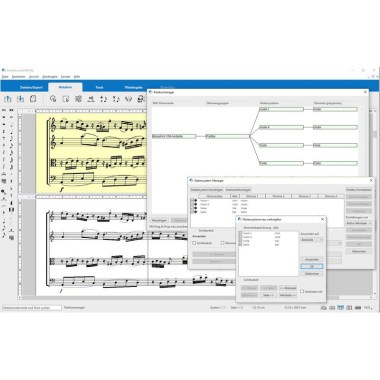380x380 pixels.
Task: Switch to the Tools ribbon tab
Action: pyautogui.click(x=99, y=87)
